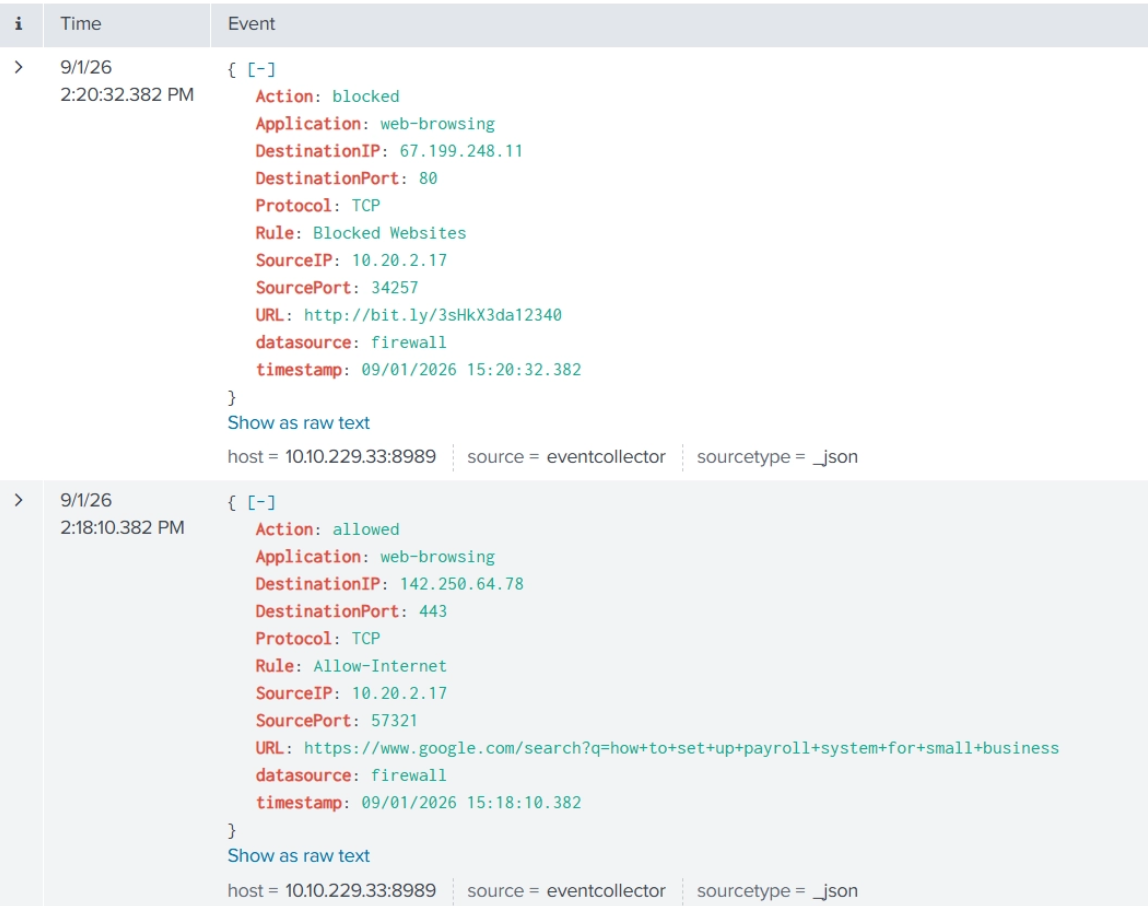Click datasource 'firewall' in the allowed event

(x=409, y=776)
